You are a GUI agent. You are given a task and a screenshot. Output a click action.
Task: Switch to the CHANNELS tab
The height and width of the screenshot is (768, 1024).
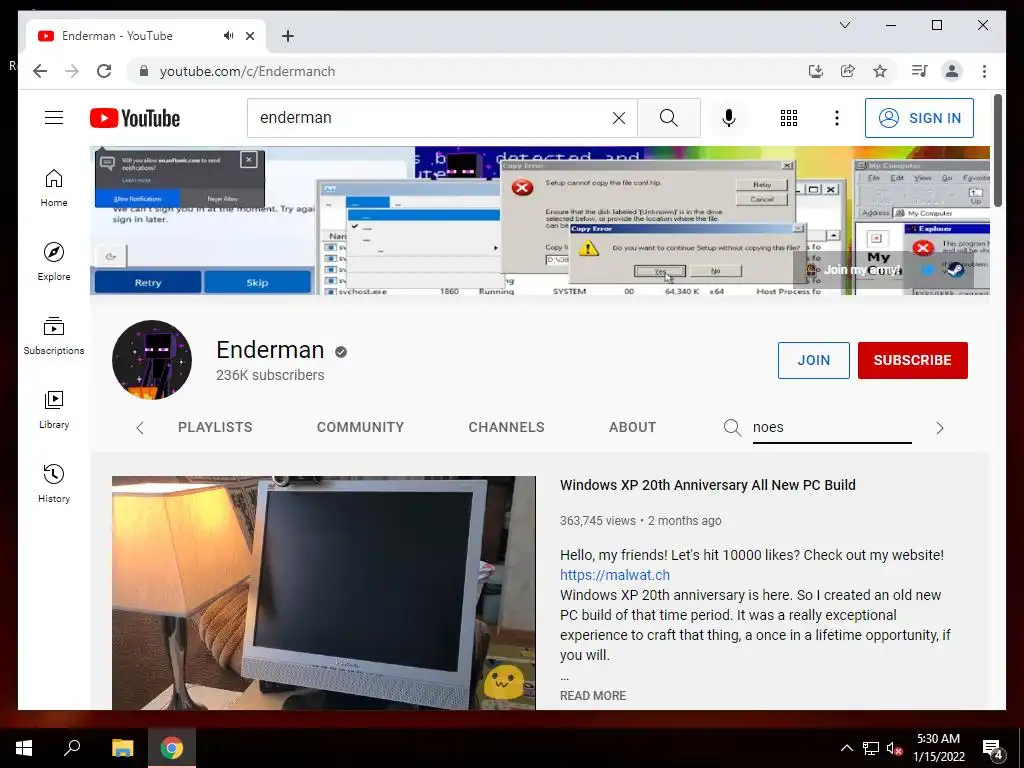506,427
